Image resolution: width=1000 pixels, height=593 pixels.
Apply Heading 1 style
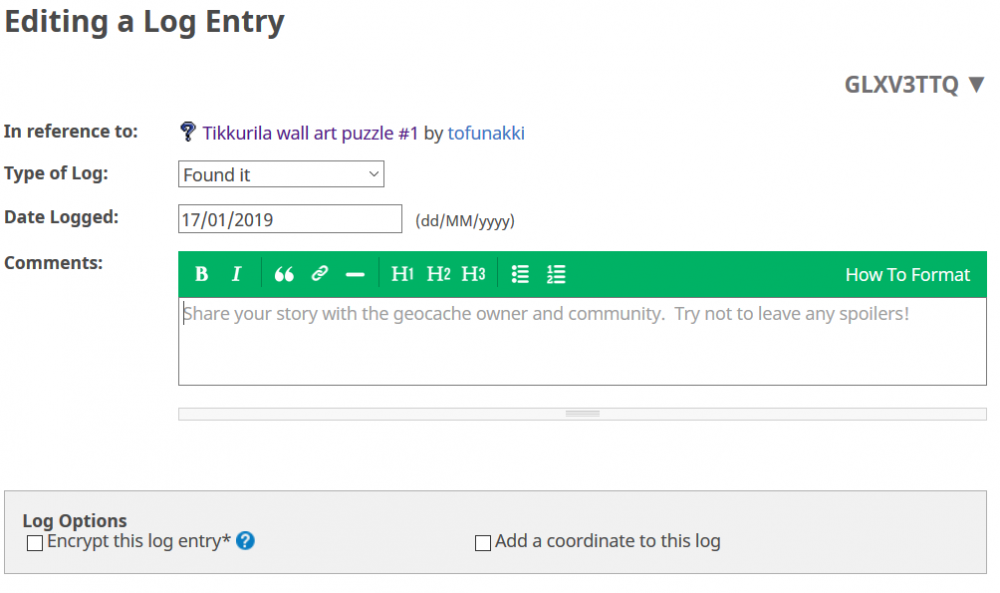[402, 274]
